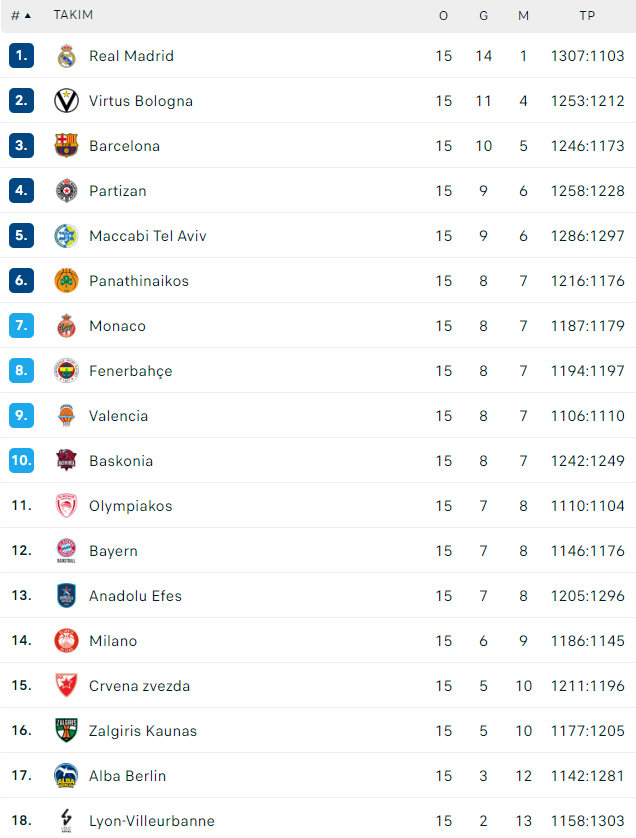Select the Barcelona club crest
The height and width of the screenshot is (838, 636).
coord(66,146)
